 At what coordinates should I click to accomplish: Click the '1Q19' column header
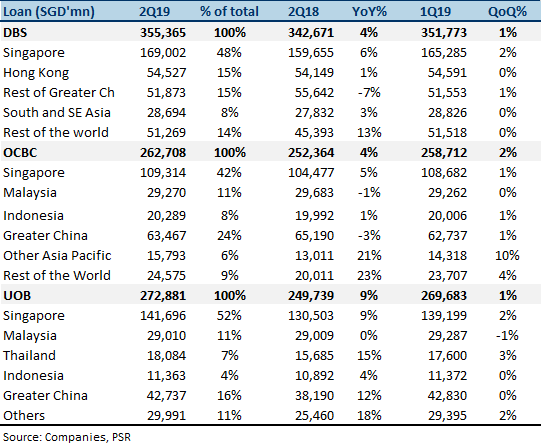pyautogui.click(x=435, y=12)
